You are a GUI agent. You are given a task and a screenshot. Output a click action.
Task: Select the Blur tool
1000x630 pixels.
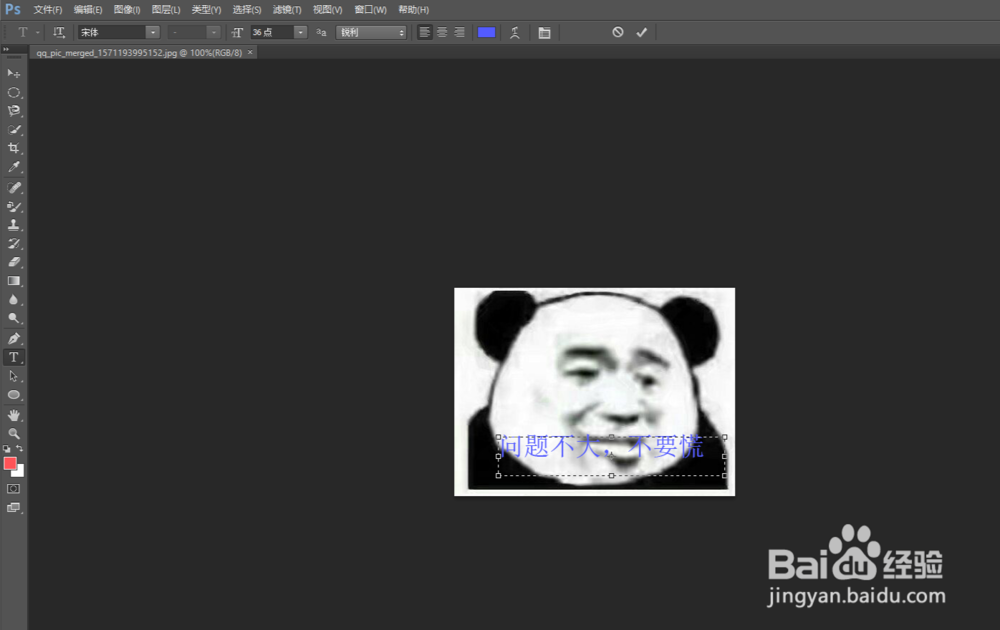(13, 299)
